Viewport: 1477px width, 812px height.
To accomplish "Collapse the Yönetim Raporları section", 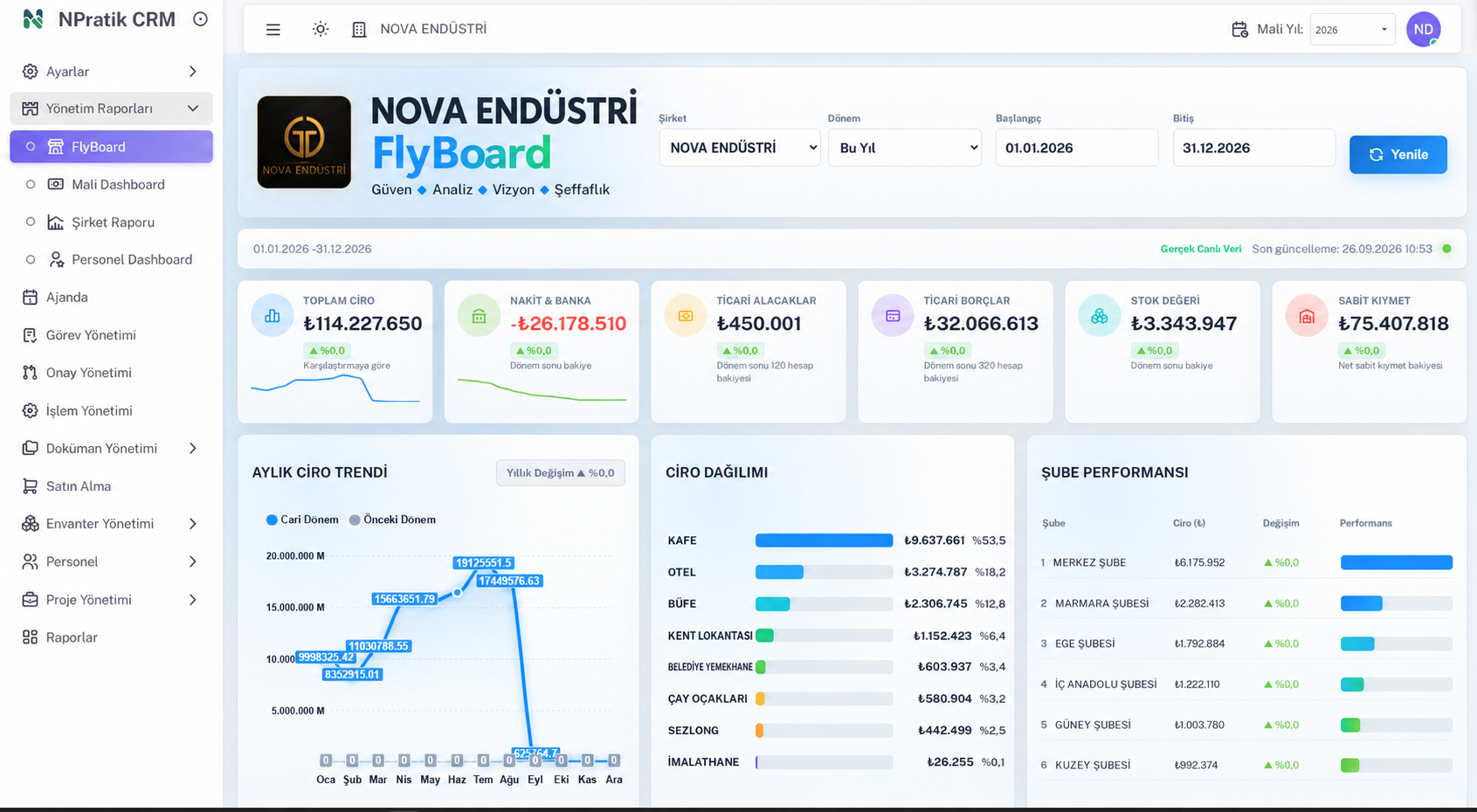I will pos(111,108).
